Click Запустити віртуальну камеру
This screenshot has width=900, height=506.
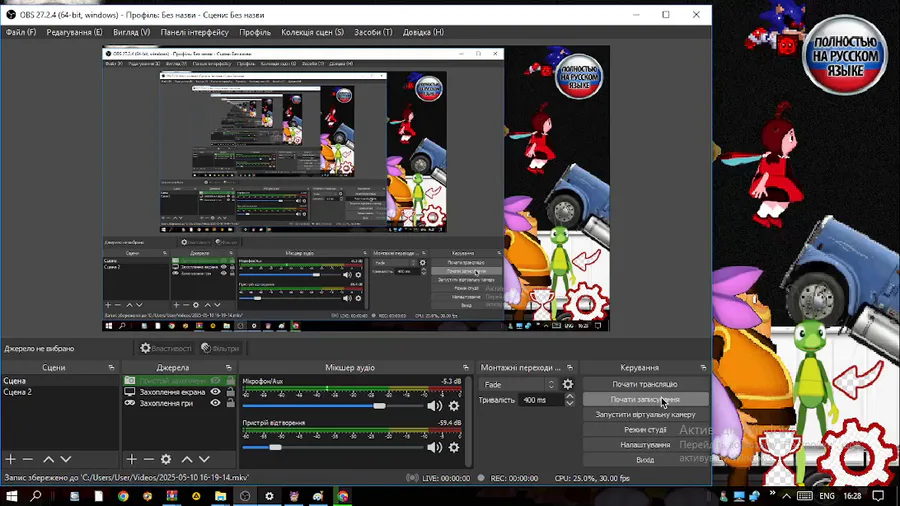(x=645, y=414)
